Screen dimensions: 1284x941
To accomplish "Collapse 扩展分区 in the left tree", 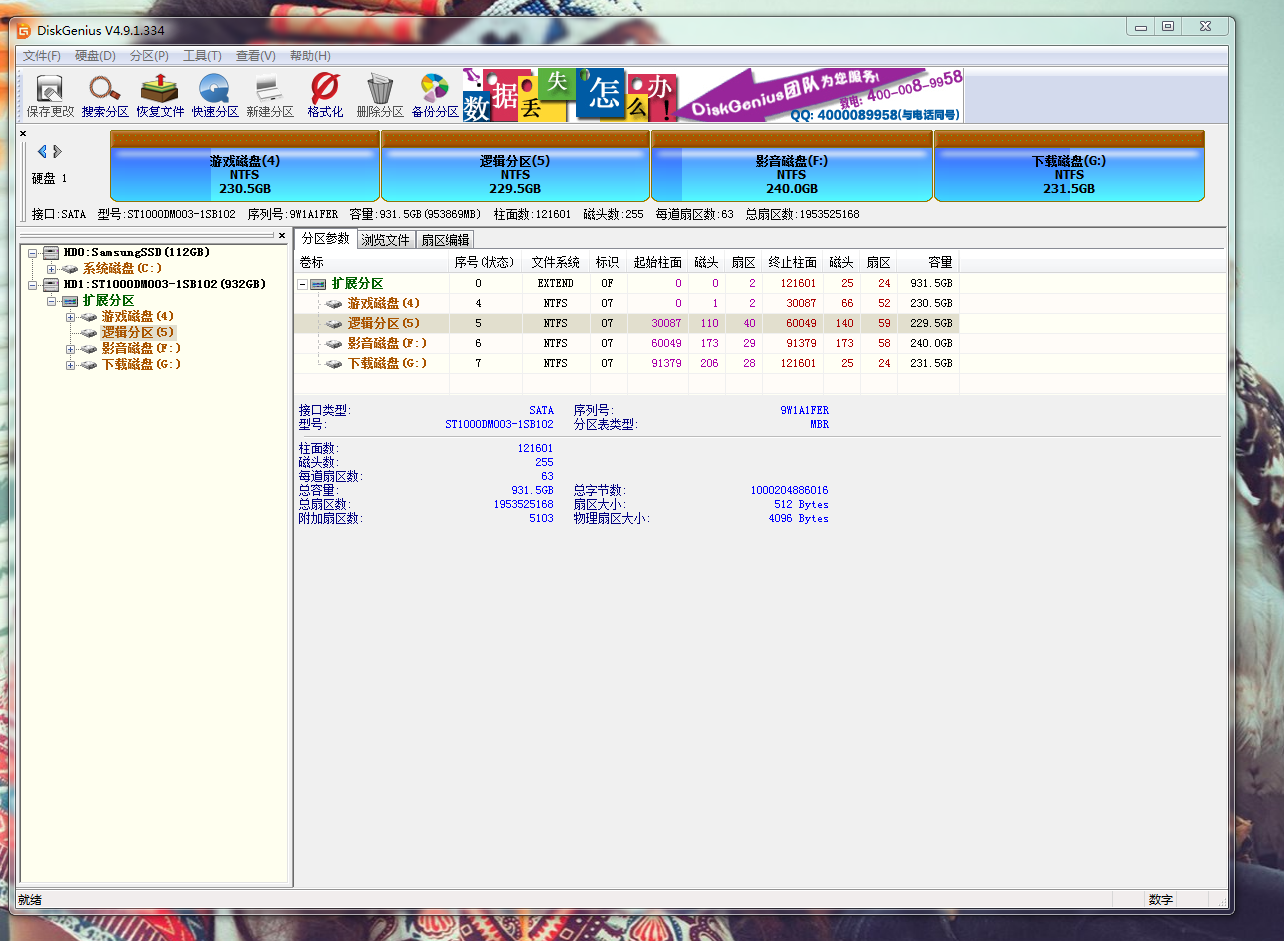I will coord(52,300).
